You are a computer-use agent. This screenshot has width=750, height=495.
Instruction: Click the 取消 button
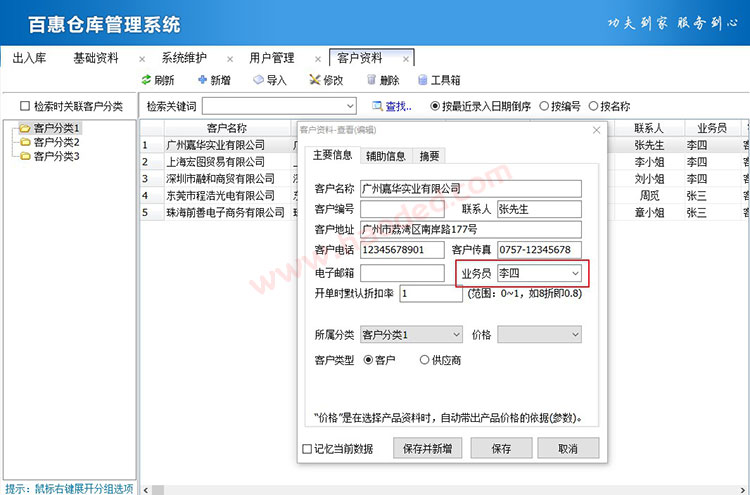pyautogui.click(x=568, y=449)
